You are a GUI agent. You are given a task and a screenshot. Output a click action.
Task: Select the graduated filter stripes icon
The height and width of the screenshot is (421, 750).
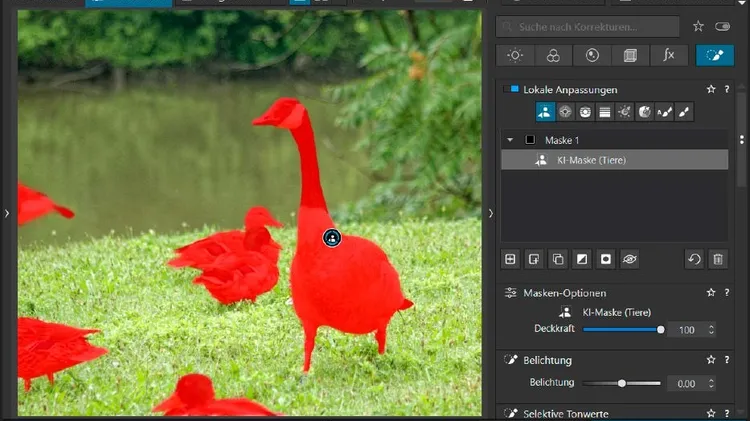click(x=605, y=113)
